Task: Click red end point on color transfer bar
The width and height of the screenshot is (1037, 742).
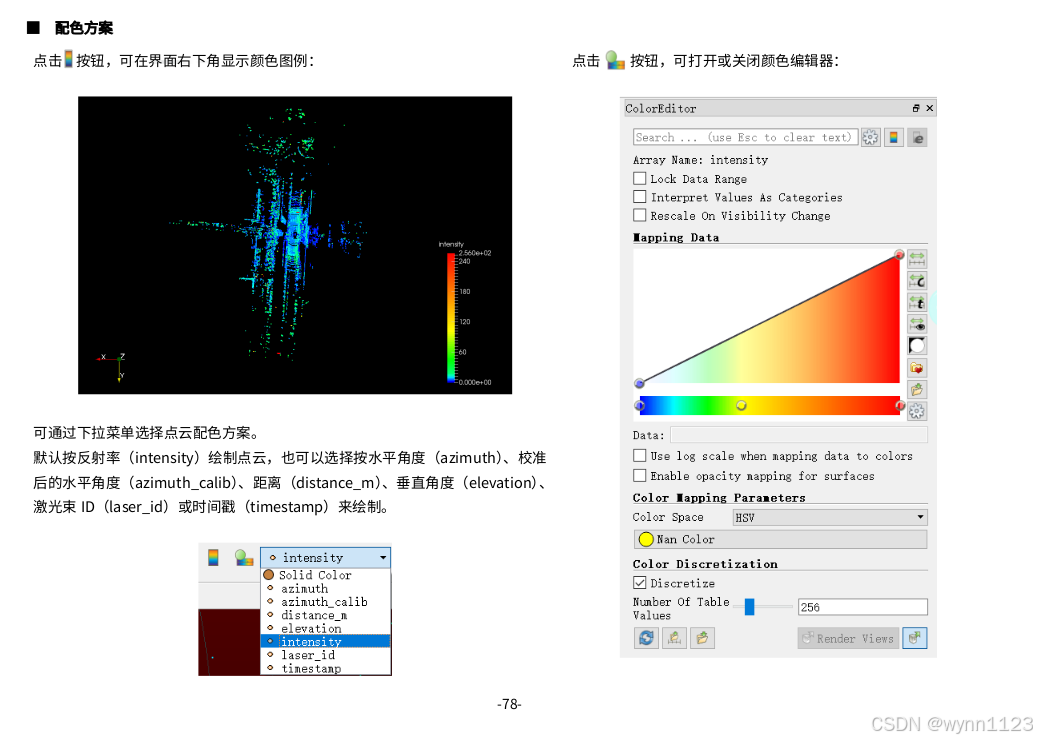Action: click(x=899, y=405)
